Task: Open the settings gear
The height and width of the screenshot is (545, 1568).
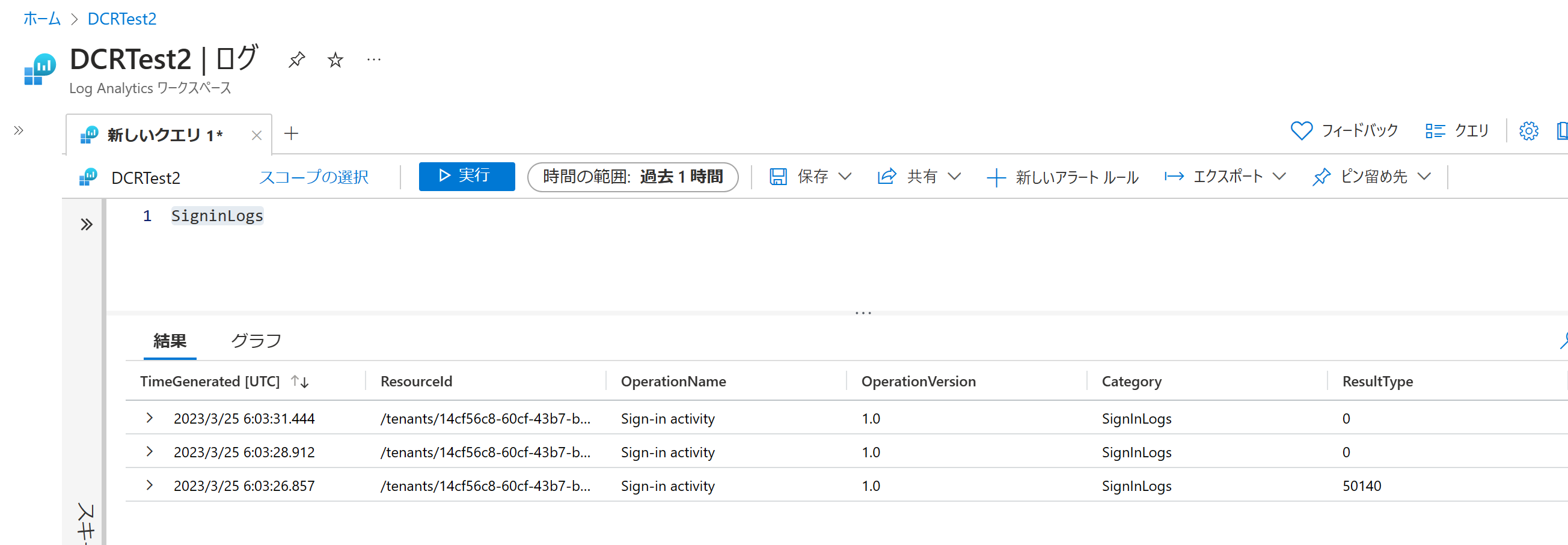Action: [1528, 131]
